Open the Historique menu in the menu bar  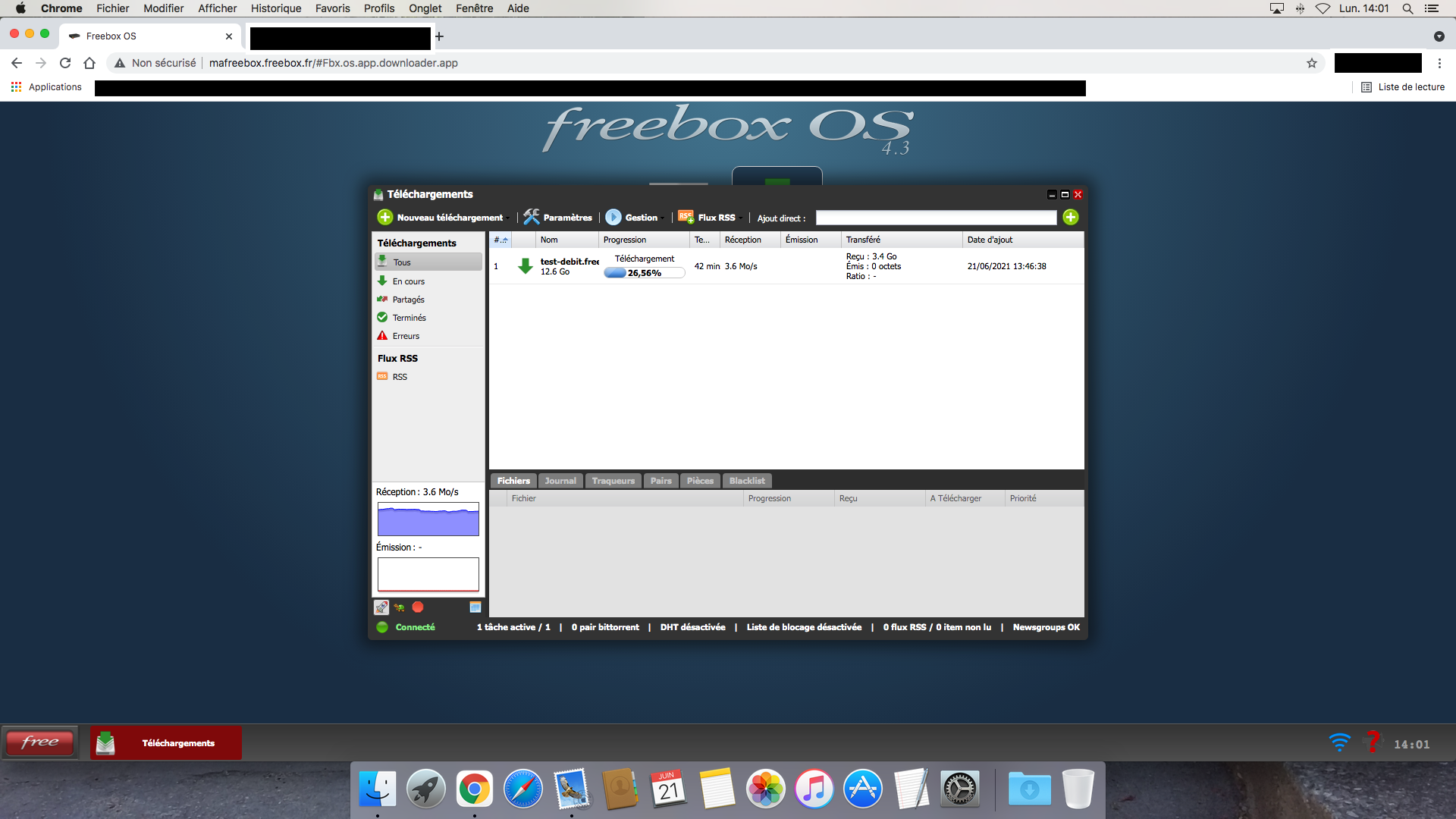(x=276, y=8)
